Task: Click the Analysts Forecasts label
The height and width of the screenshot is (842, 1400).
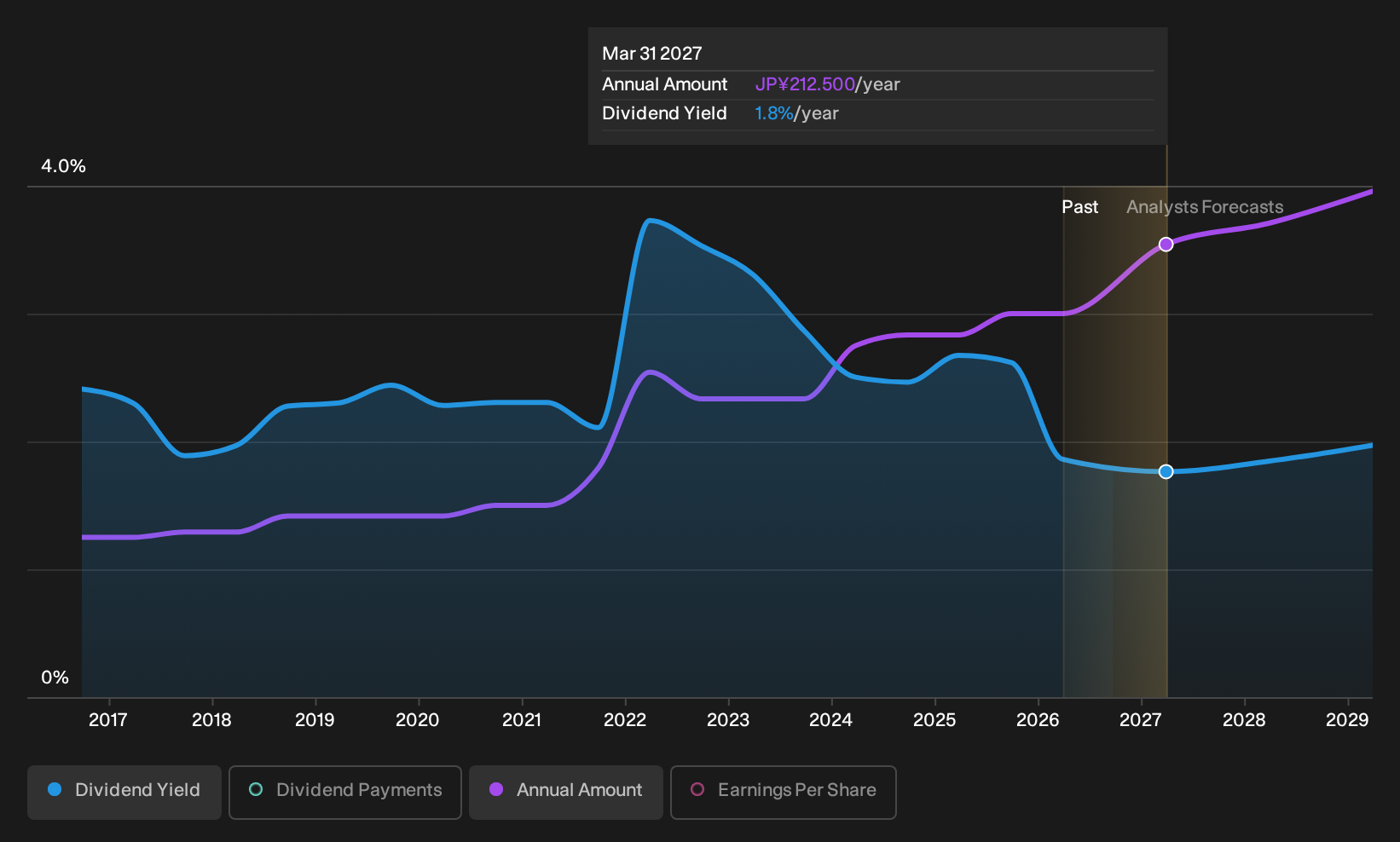Action: click(x=1205, y=207)
